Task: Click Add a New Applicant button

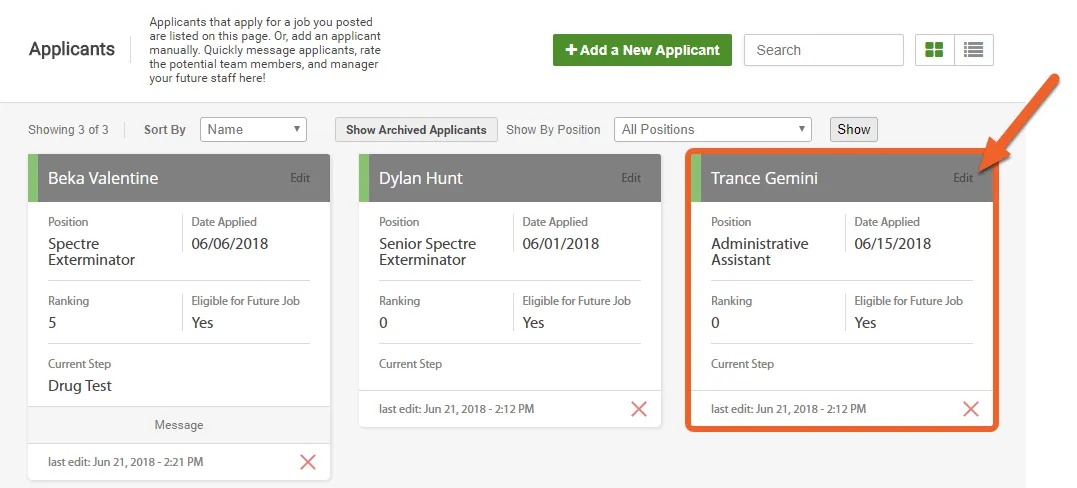Action: tap(642, 50)
